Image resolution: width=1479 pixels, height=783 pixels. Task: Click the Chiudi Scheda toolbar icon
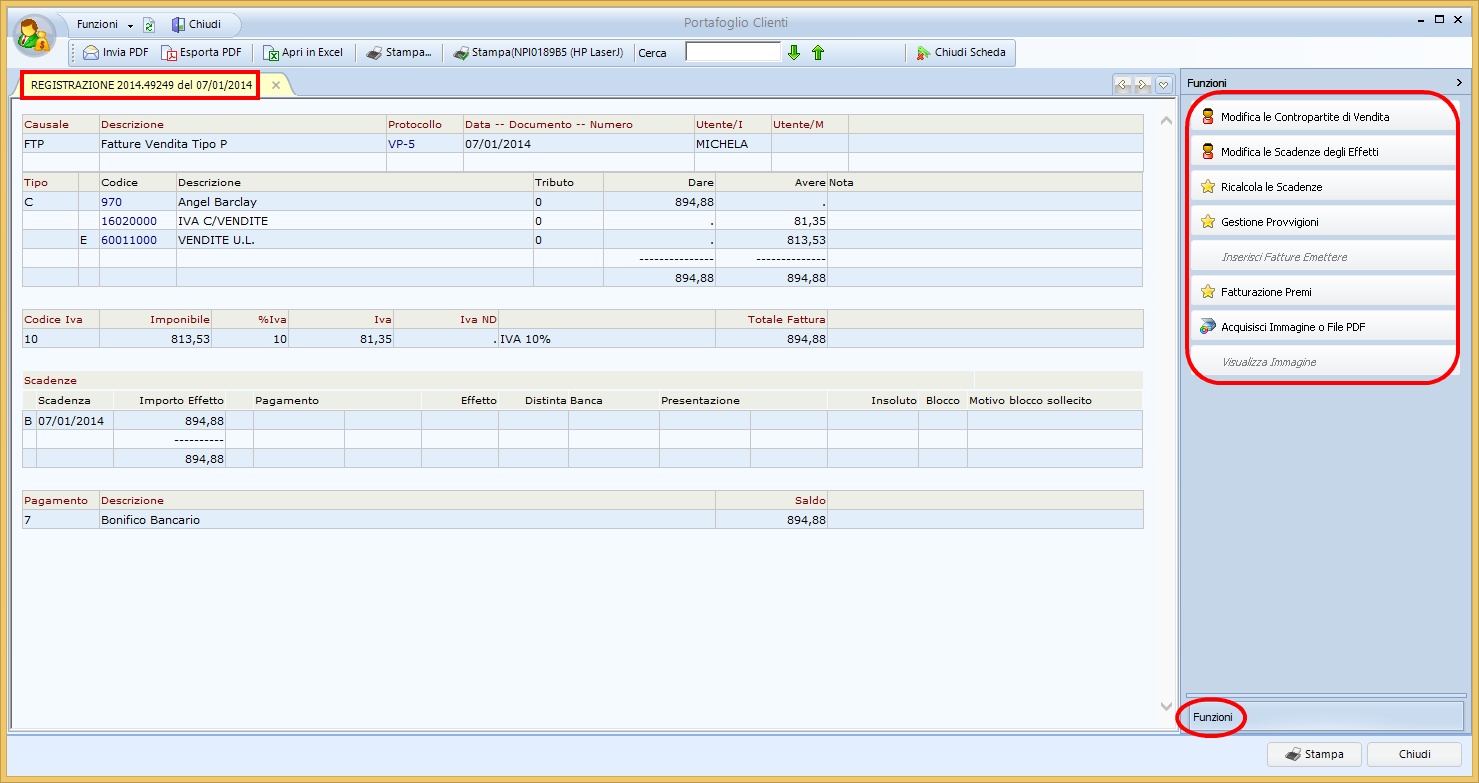click(x=923, y=53)
